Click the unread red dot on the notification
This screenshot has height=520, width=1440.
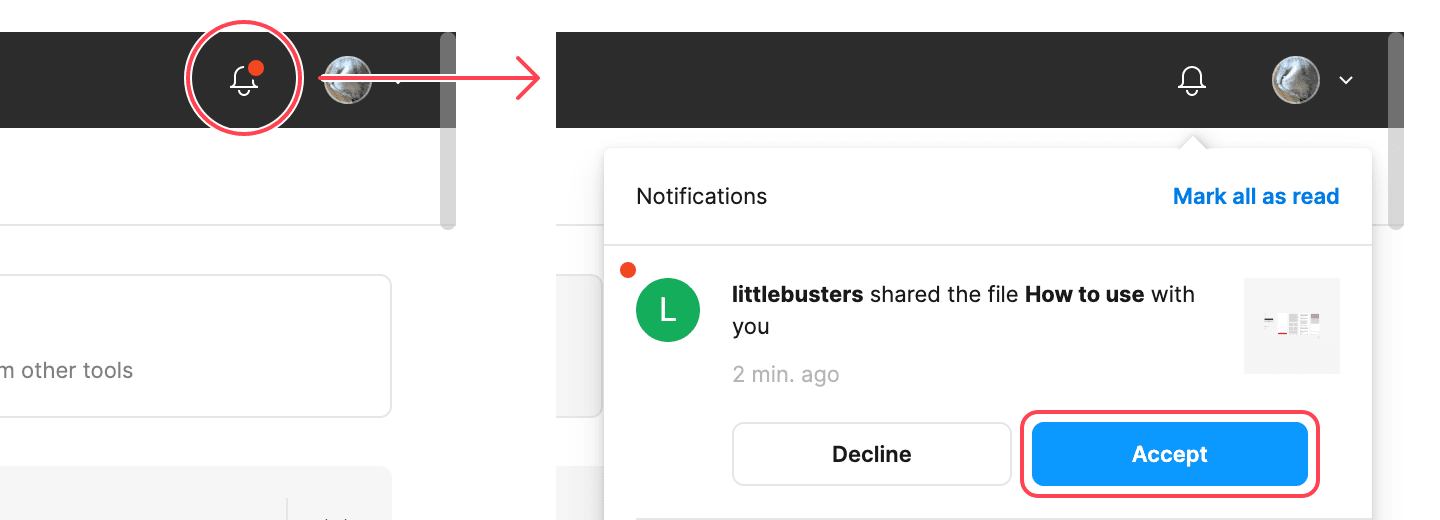pos(628,270)
